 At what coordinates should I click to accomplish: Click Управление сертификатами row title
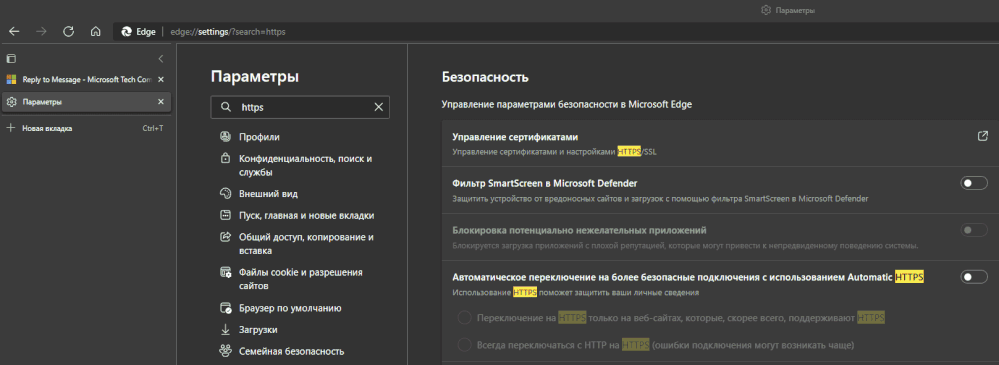(x=515, y=137)
